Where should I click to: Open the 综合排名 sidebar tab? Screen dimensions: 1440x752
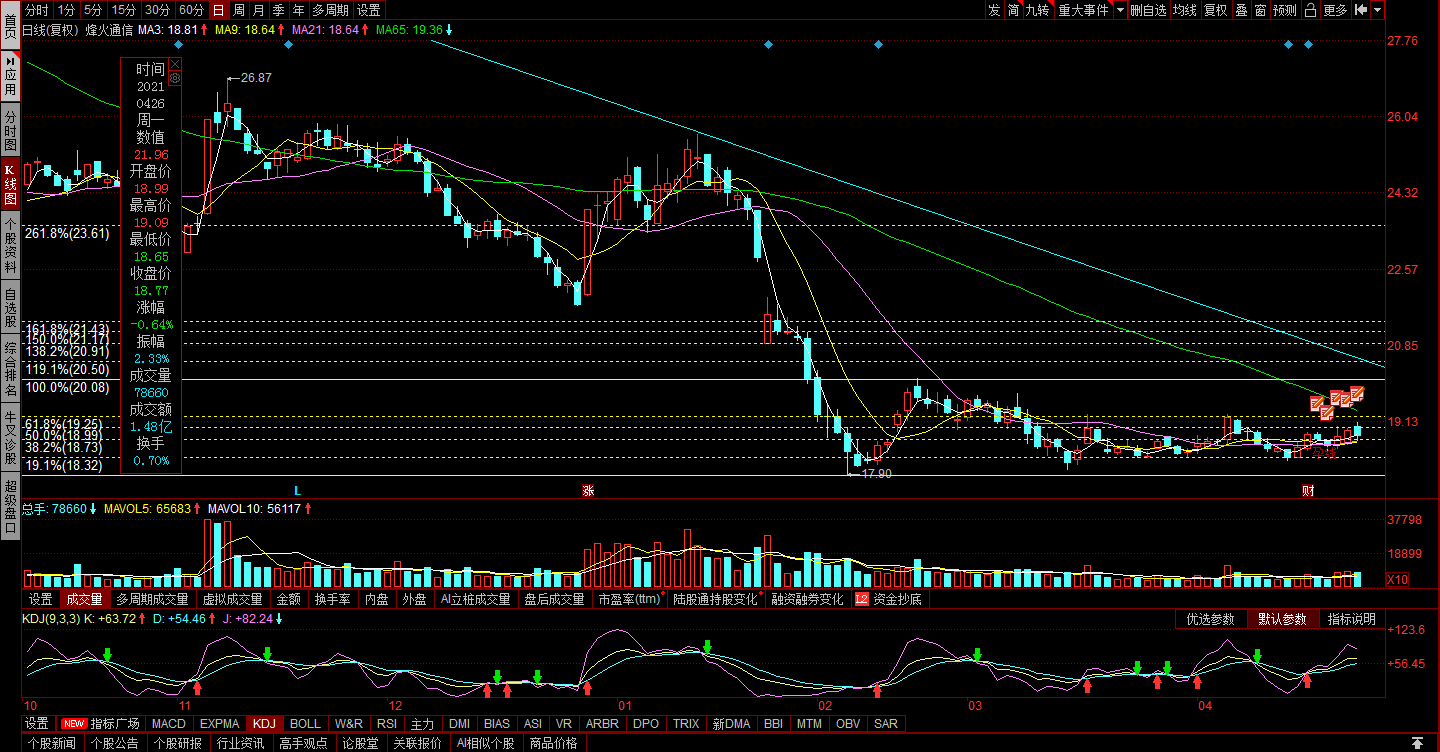(10, 369)
